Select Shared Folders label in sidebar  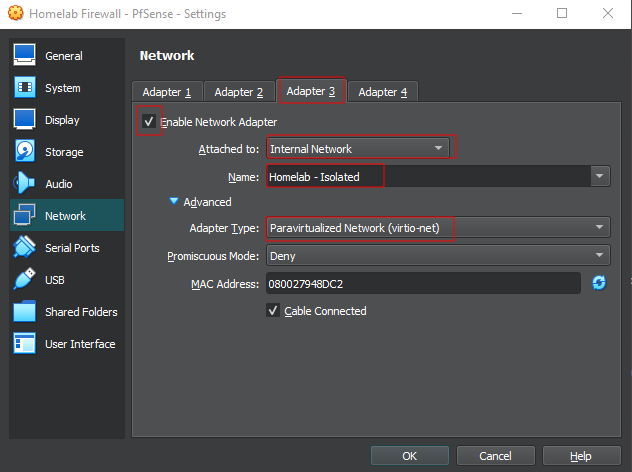point(81,312)
